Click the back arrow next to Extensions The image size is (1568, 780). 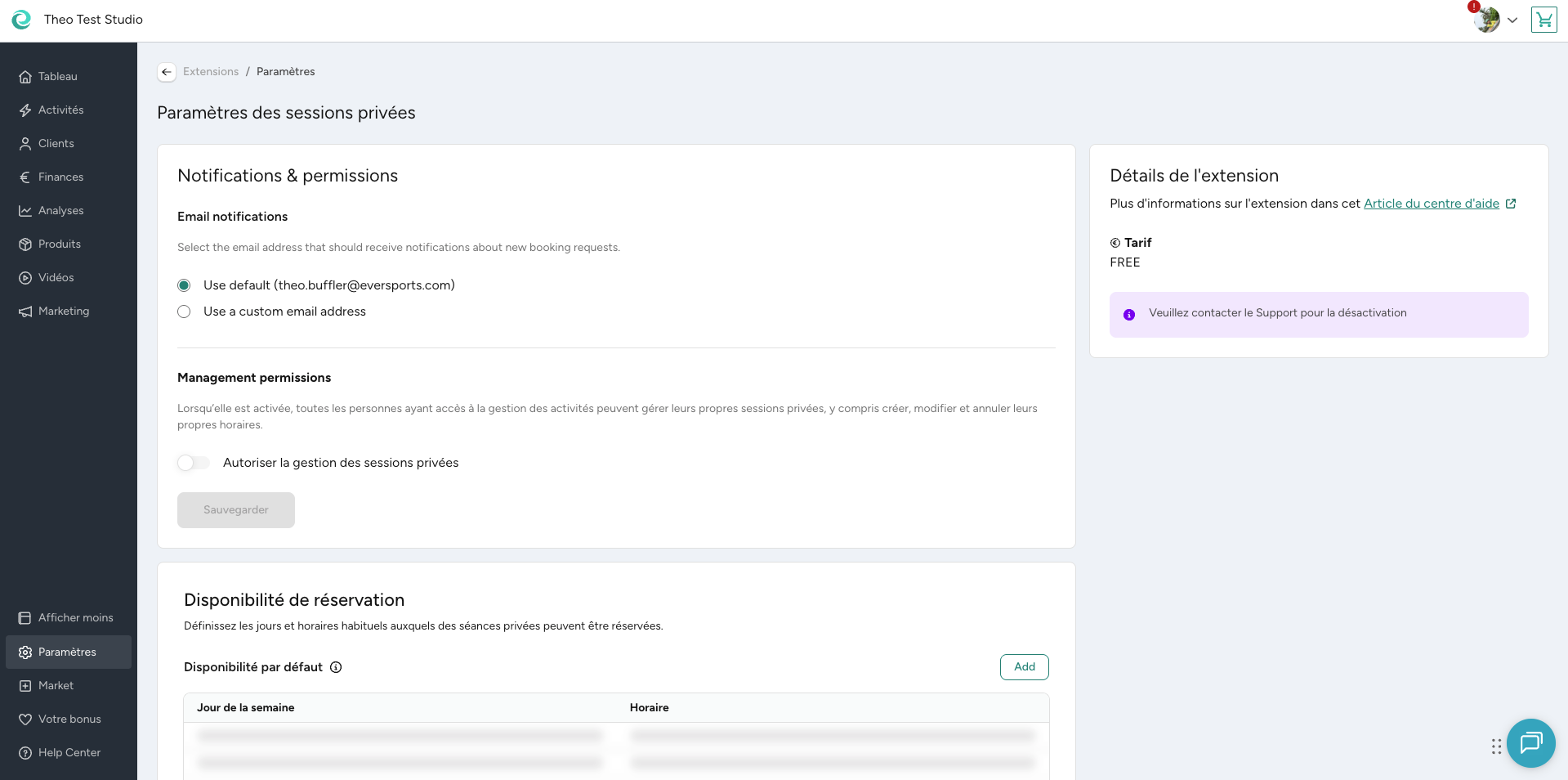tap(167, 72)
